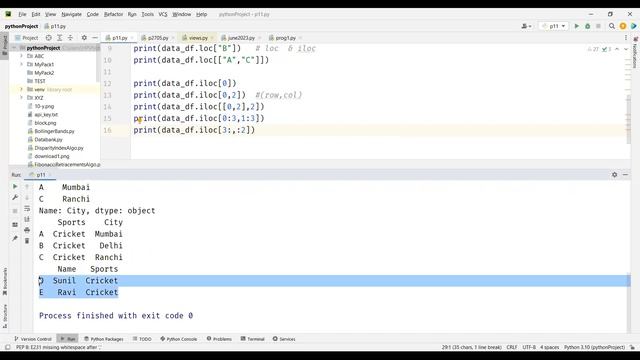
Task: Open Python 3.10 interpreter selector
Action: pos(594,347)
